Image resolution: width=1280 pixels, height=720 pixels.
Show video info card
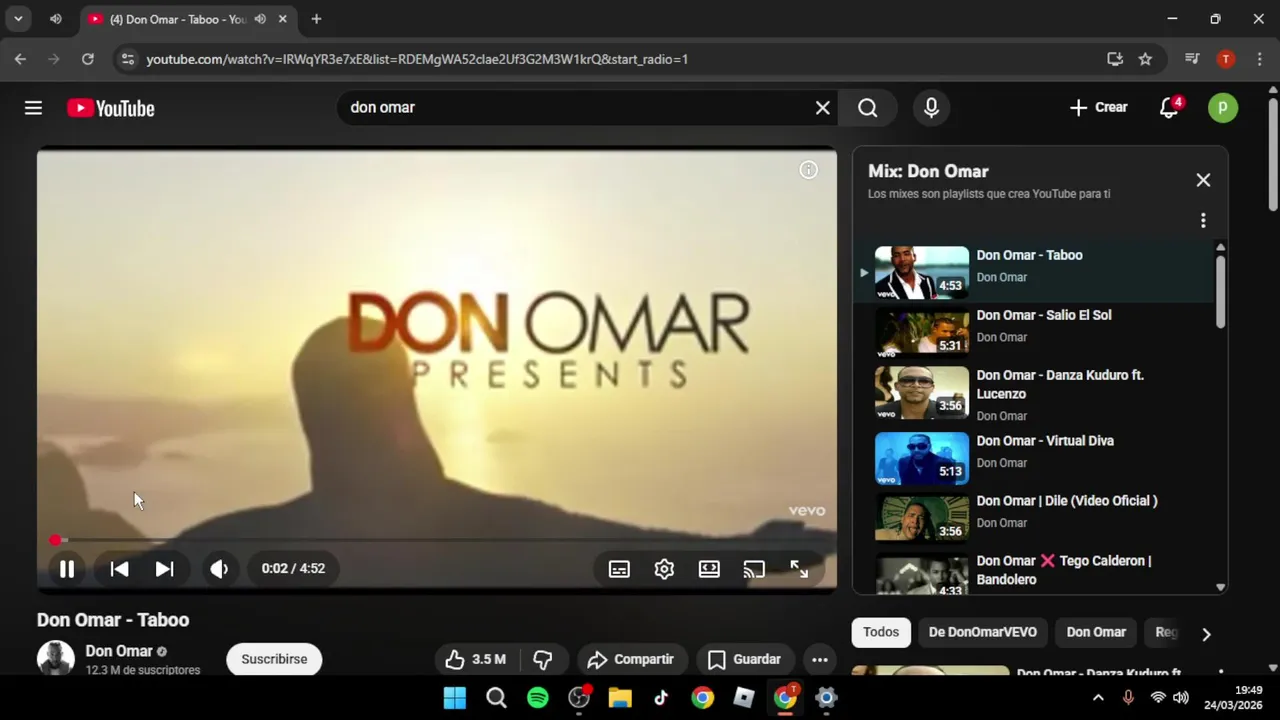click(808, 170)
